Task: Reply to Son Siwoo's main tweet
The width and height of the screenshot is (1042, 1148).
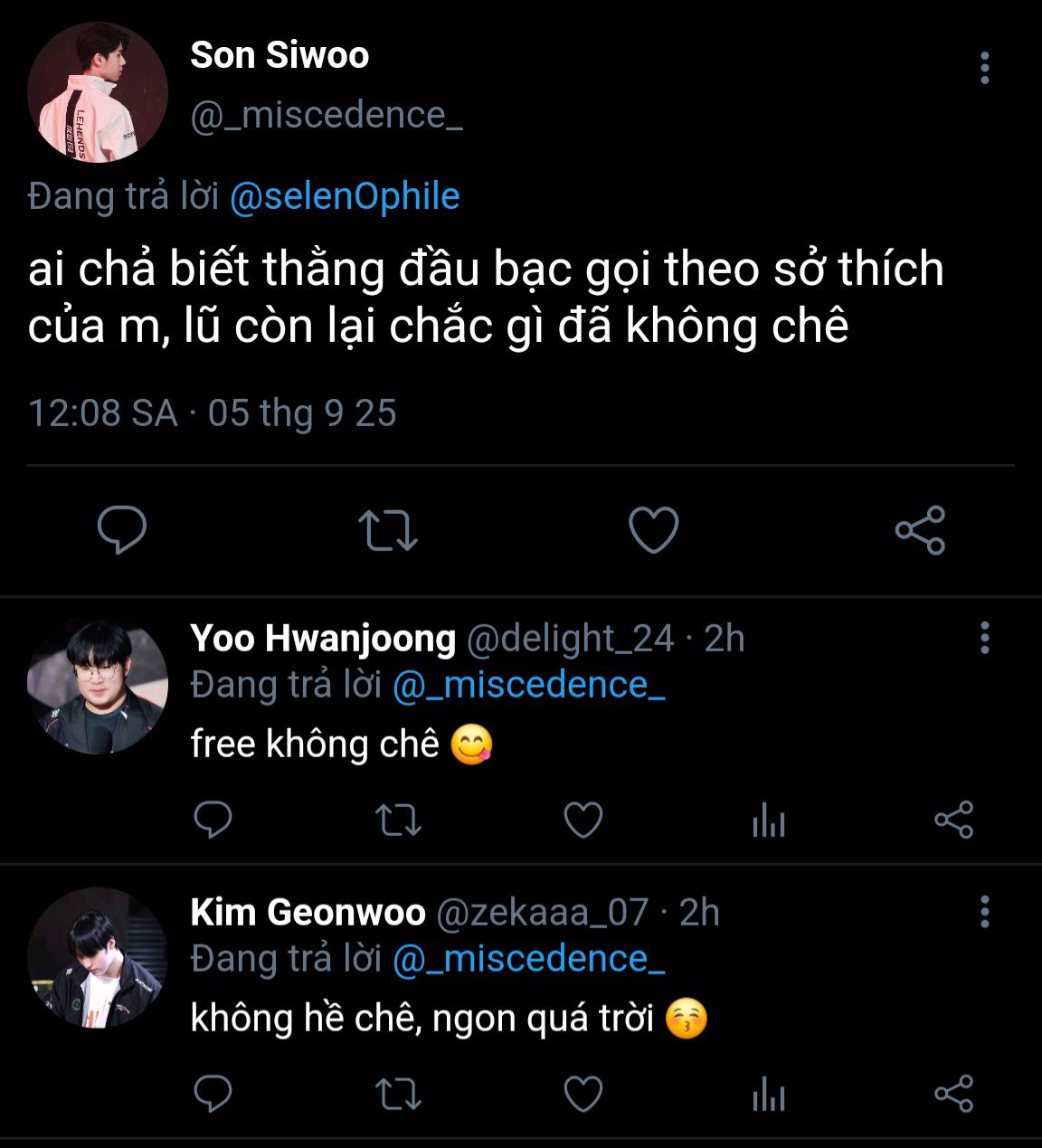Action: pyautogui.click(x=122, y=529)
